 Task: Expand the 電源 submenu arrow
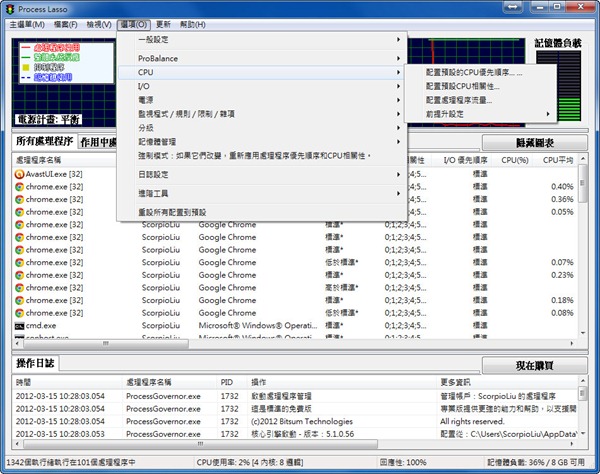(398, 100)
